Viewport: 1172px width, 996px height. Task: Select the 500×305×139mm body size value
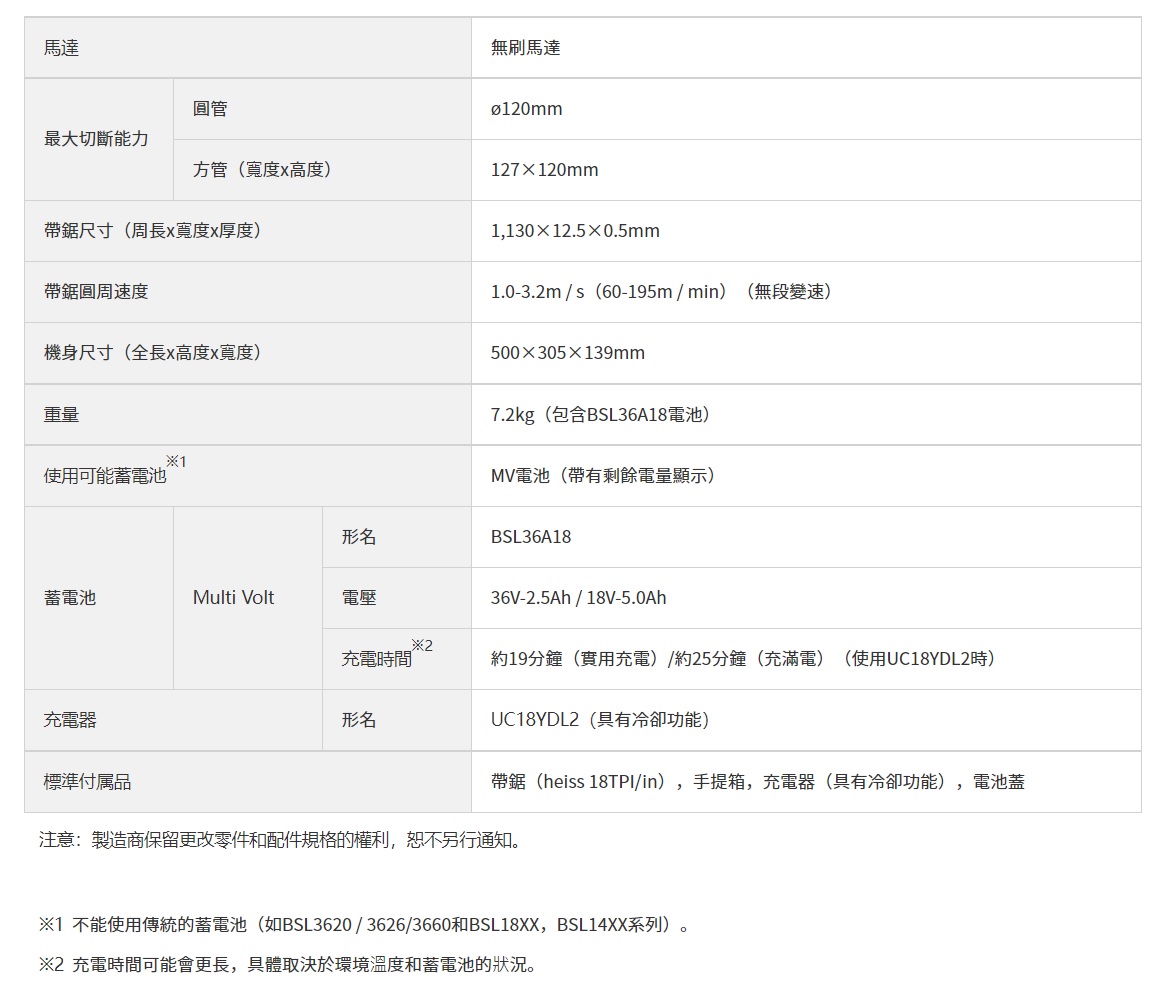567,353
